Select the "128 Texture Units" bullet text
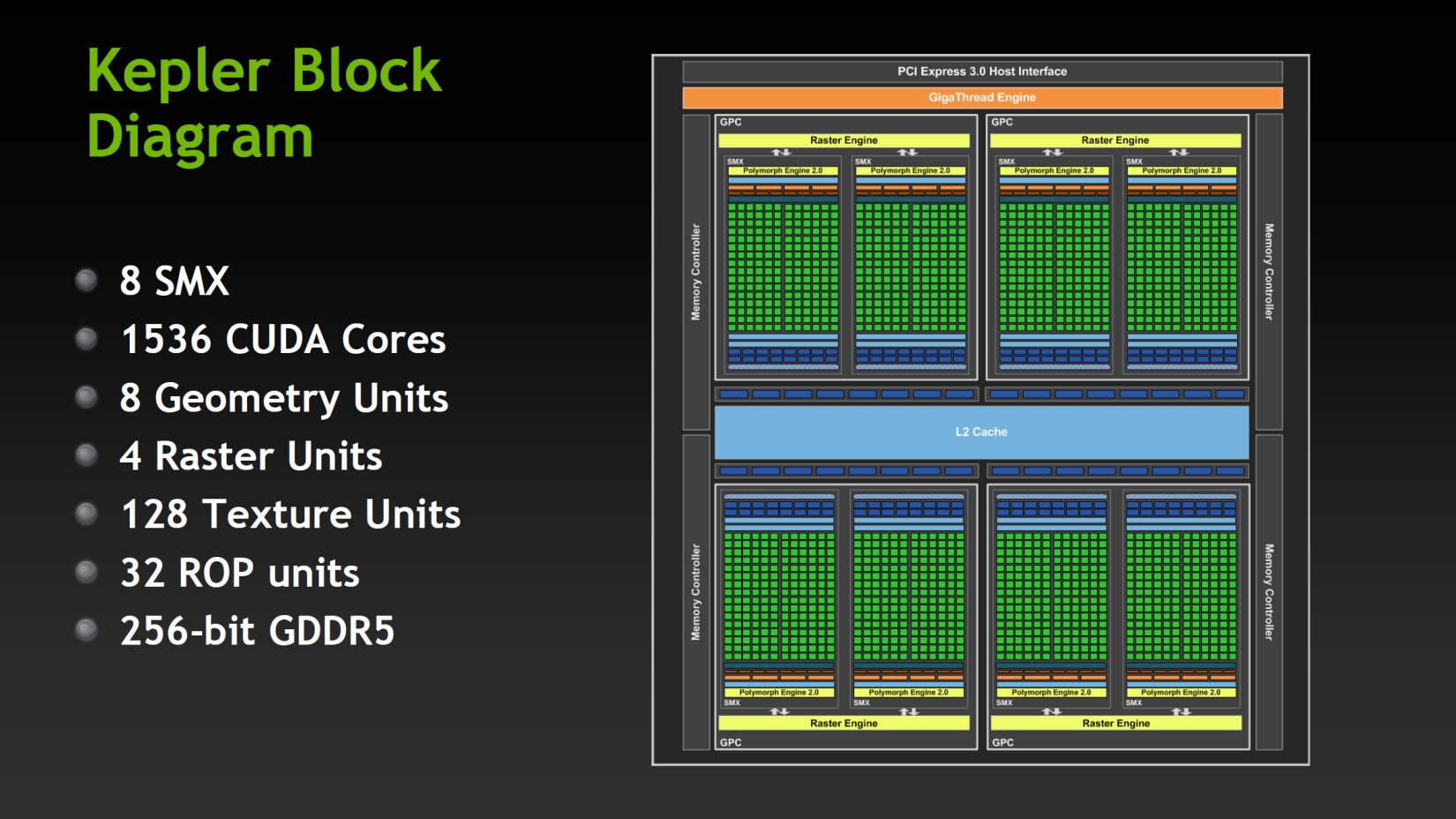 (290, 515)
